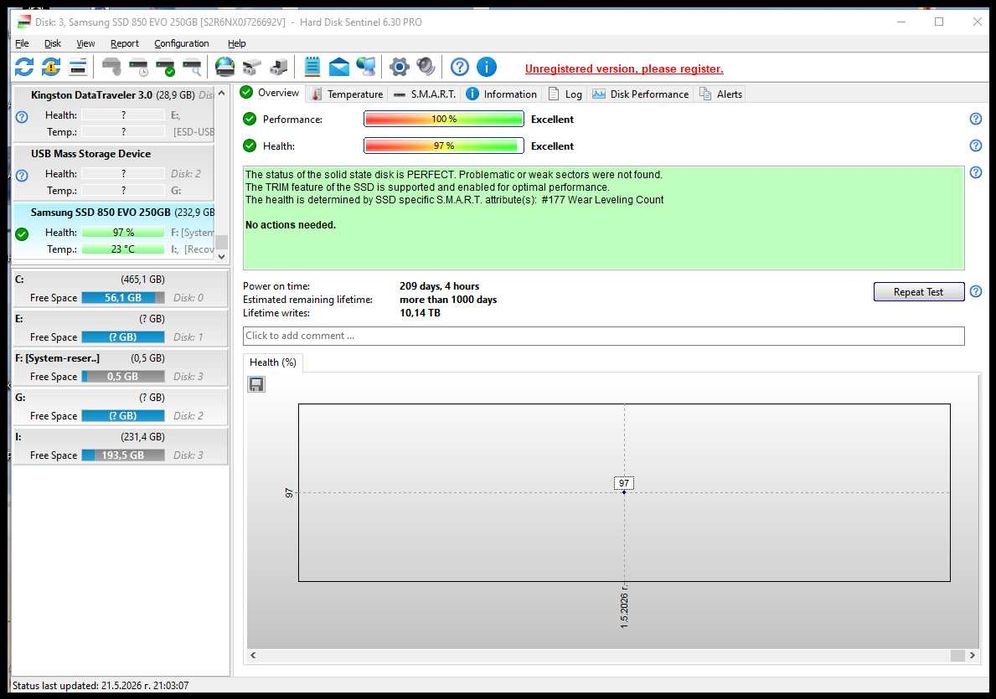Click the gray hard disk toolbar icon

click(111, 67)
